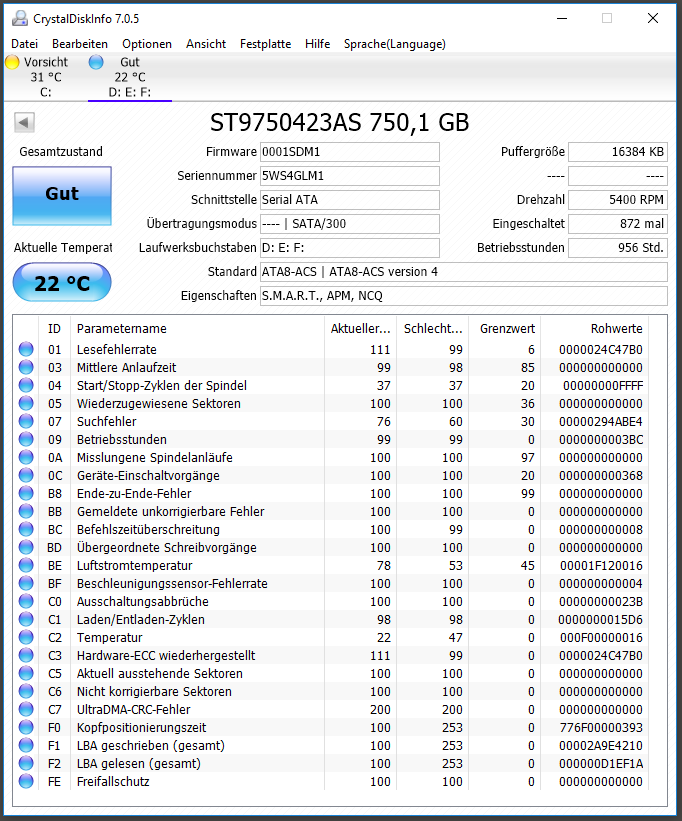Open the Bearbeiten menu
The width and height of the screenshot is (682, 821).
point(80,44)
